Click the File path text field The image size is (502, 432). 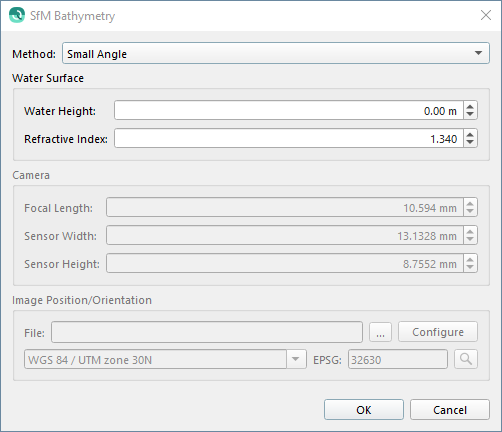pos(207,332)
